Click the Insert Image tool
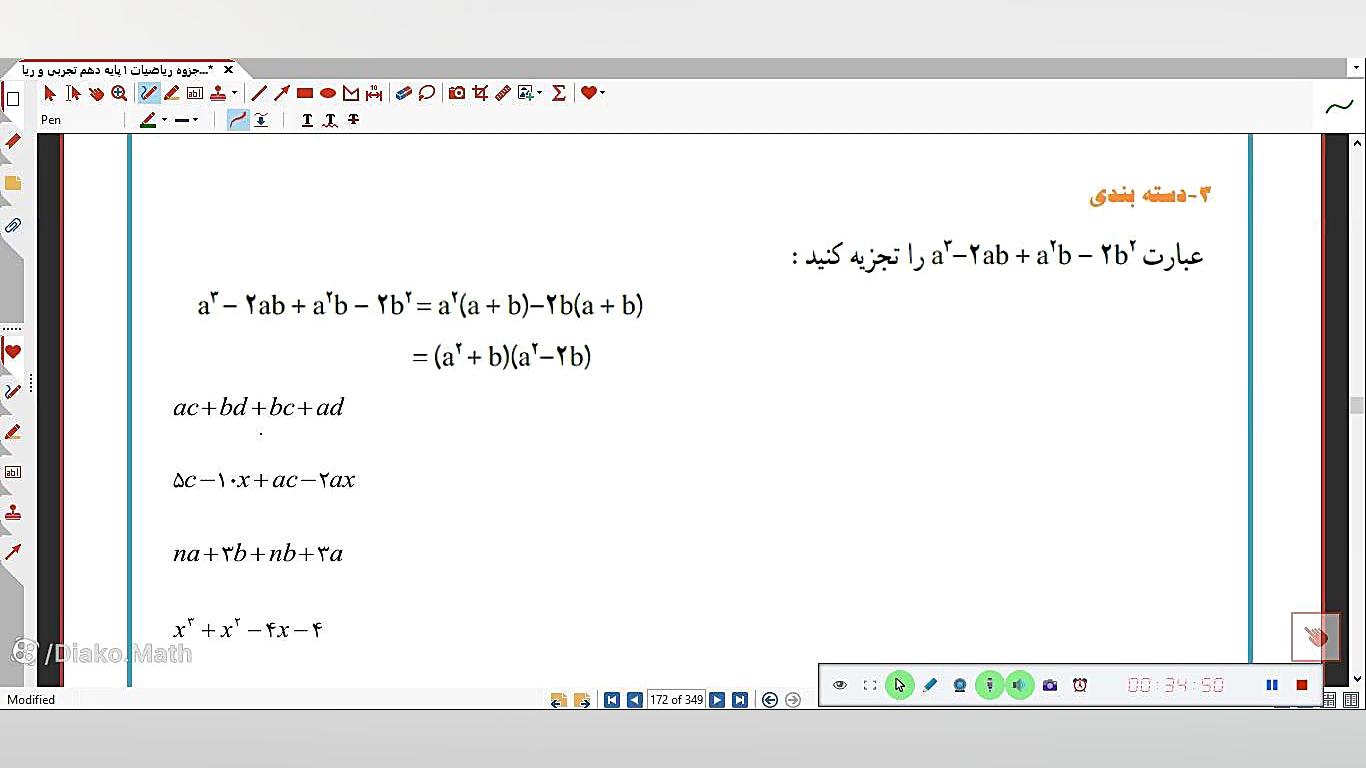 [x=526, y=93]
